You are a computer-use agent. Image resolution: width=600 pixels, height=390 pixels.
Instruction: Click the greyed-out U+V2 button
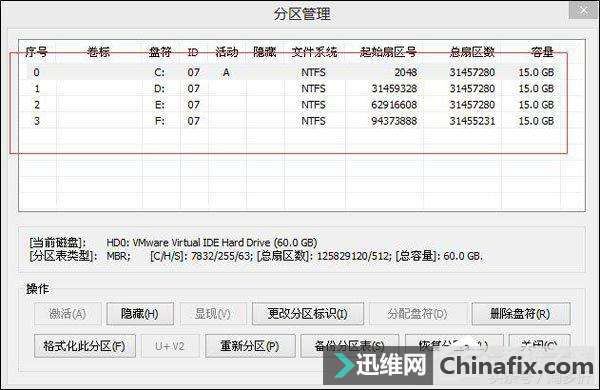pos(170,346)
